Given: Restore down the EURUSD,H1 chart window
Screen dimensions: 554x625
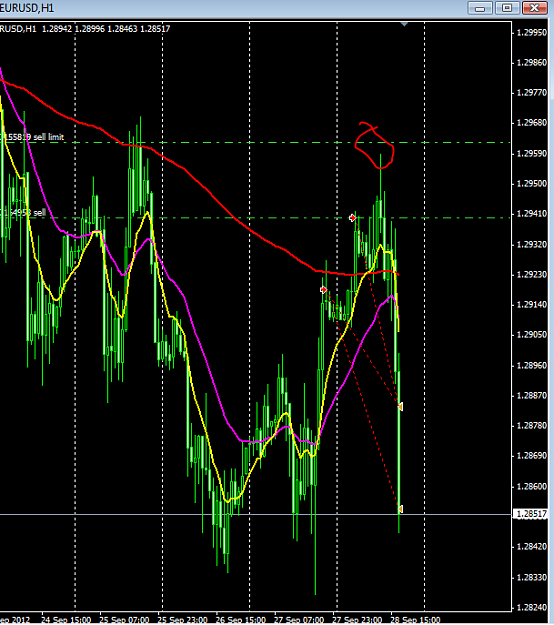Looking at the screenshot, I should pyautogui.click(x=507, y=8).
